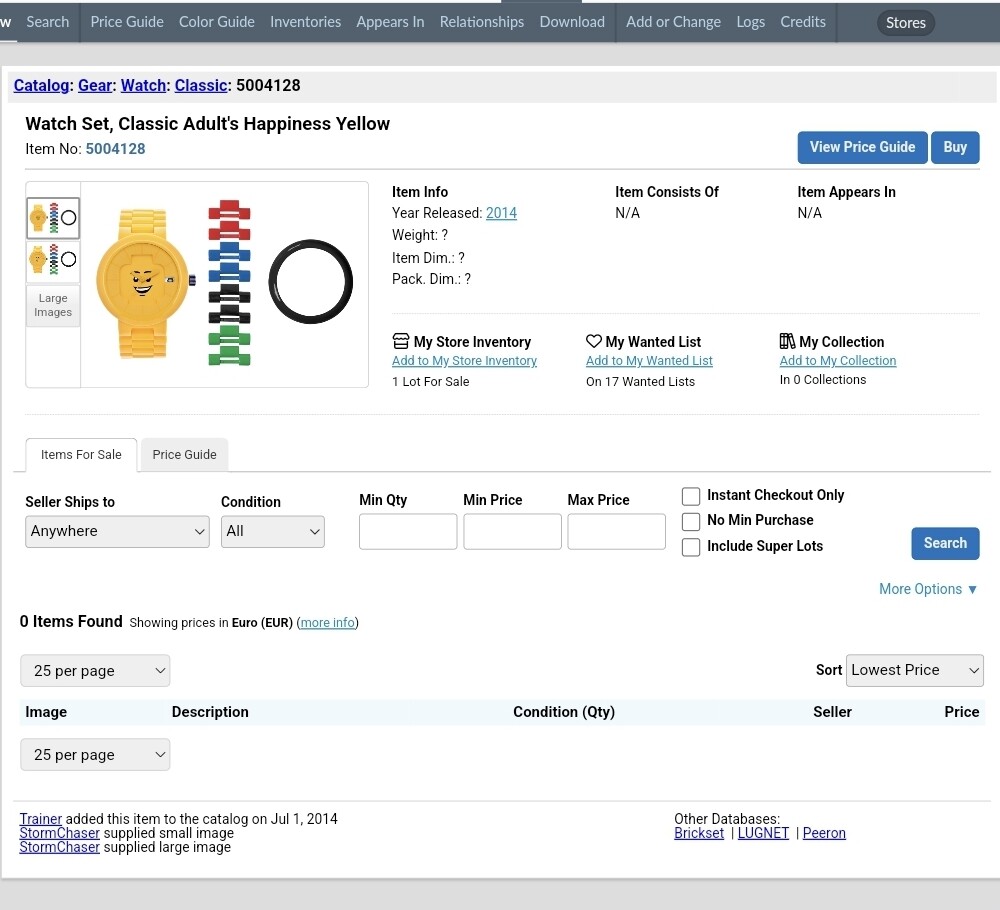The image size is (1000, 910).
Task: Switch to Items For Sale tab
Action: [81, 455]
